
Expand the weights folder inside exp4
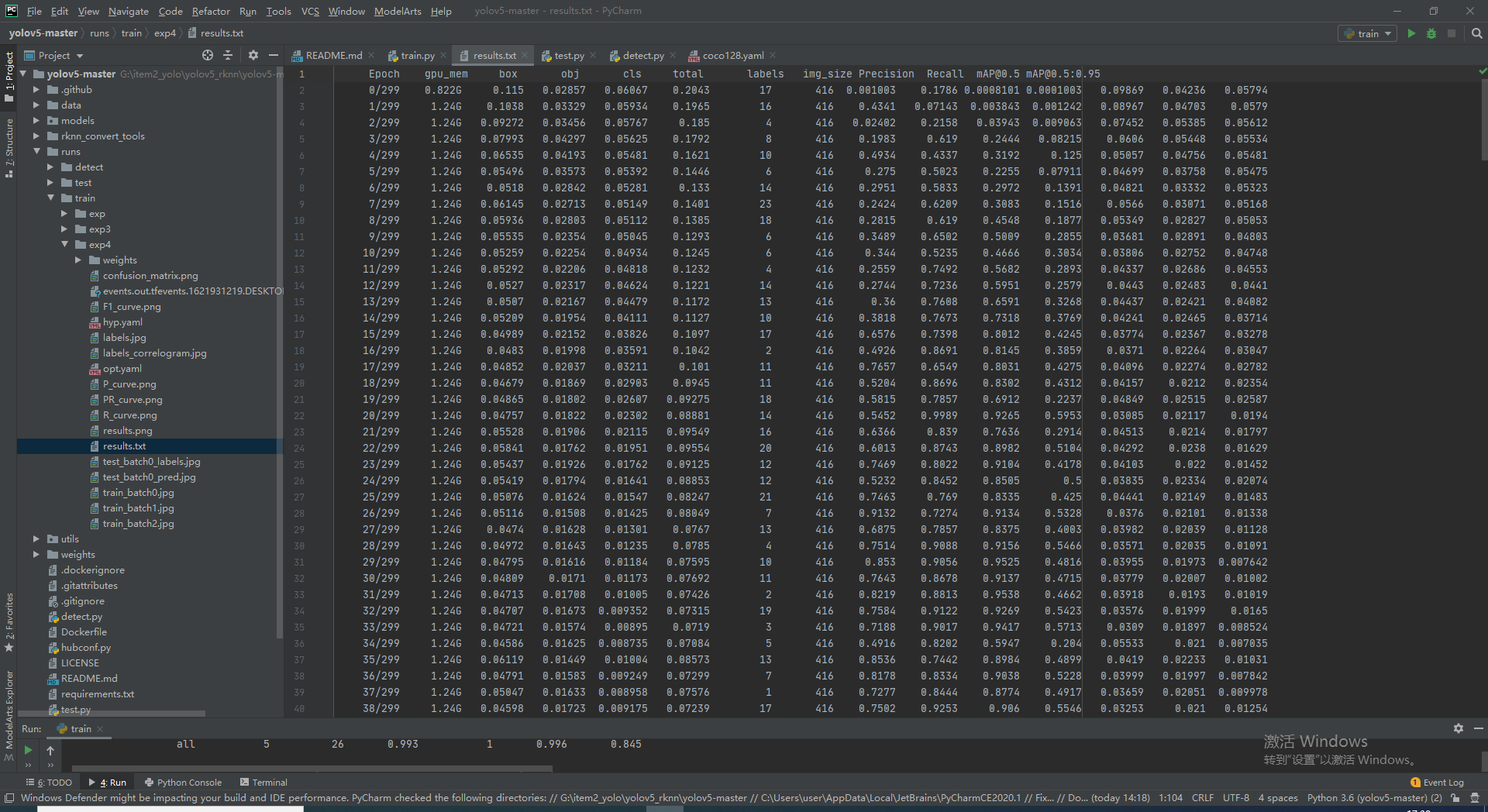click(78, 260)
